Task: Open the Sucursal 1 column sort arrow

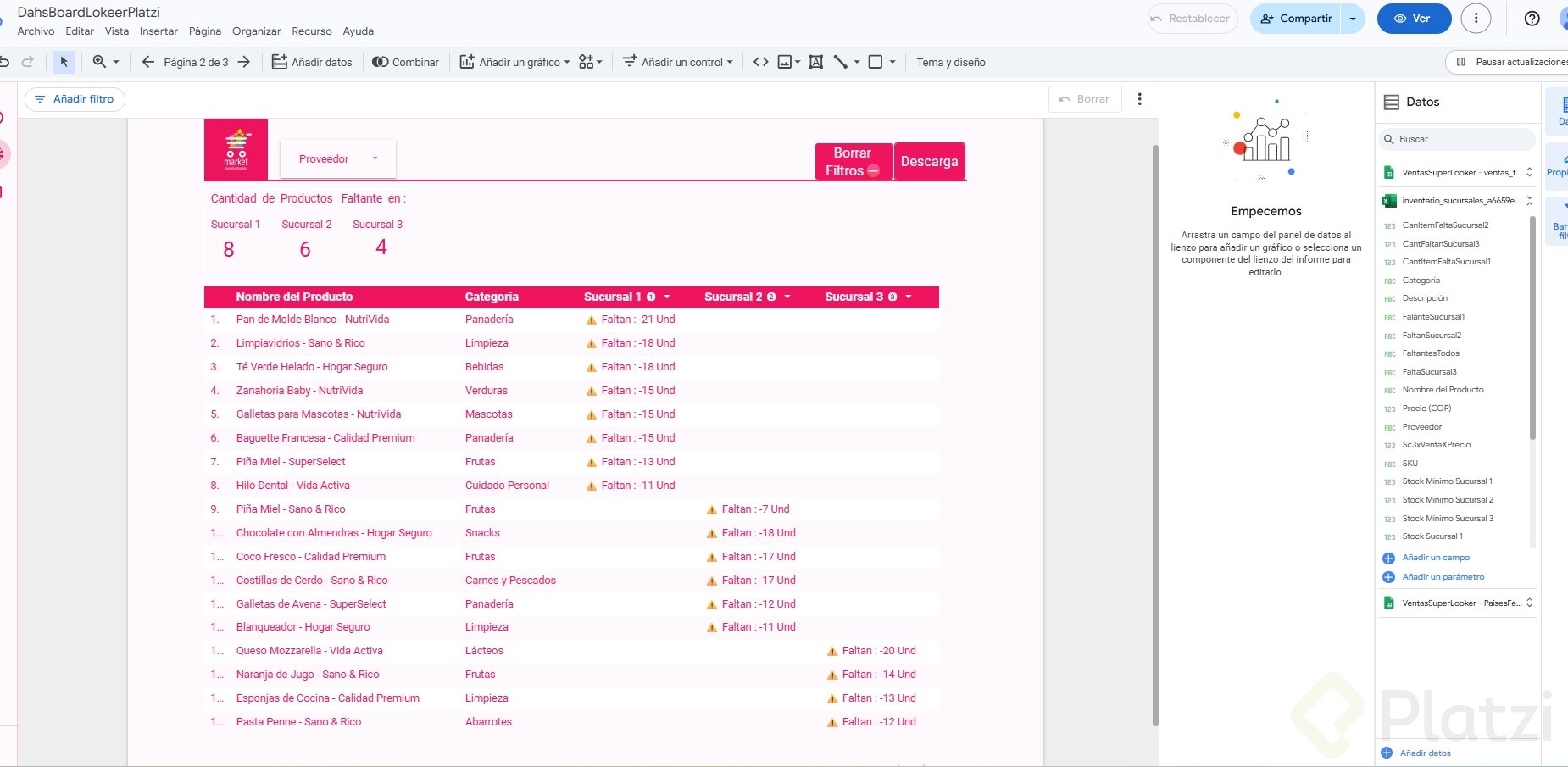Action: tap(667, 297)
